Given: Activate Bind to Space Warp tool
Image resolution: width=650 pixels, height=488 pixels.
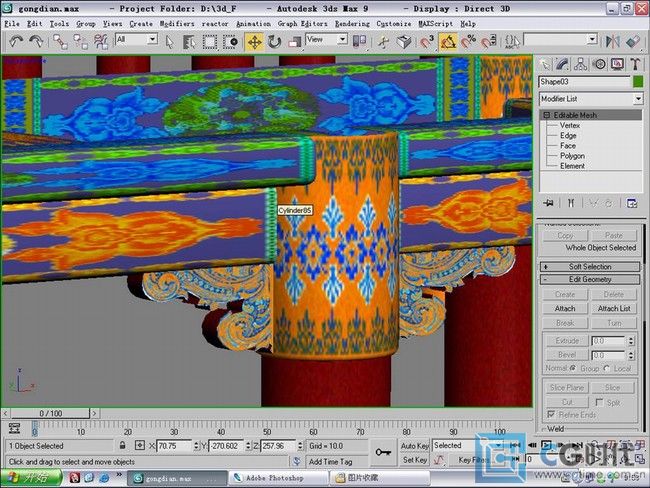Looking at the screenshot, I should pyautogui.click(x=100, y=42).
